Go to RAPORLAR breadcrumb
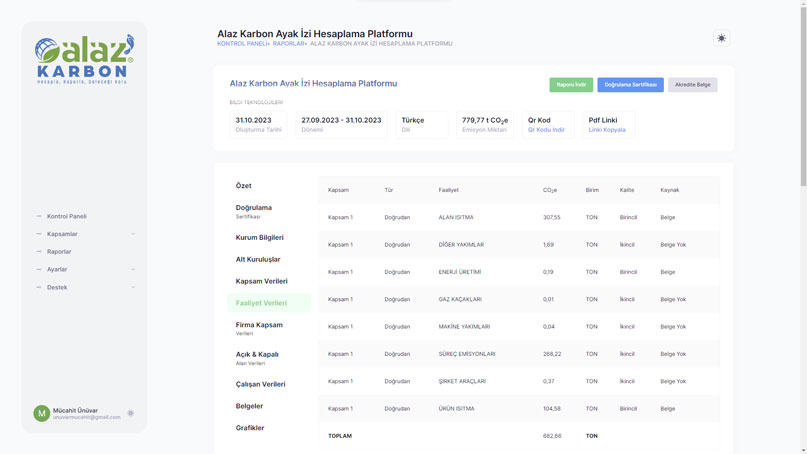Screen dimensions: 807x454 pyautogui.click(x=288, y=44)
